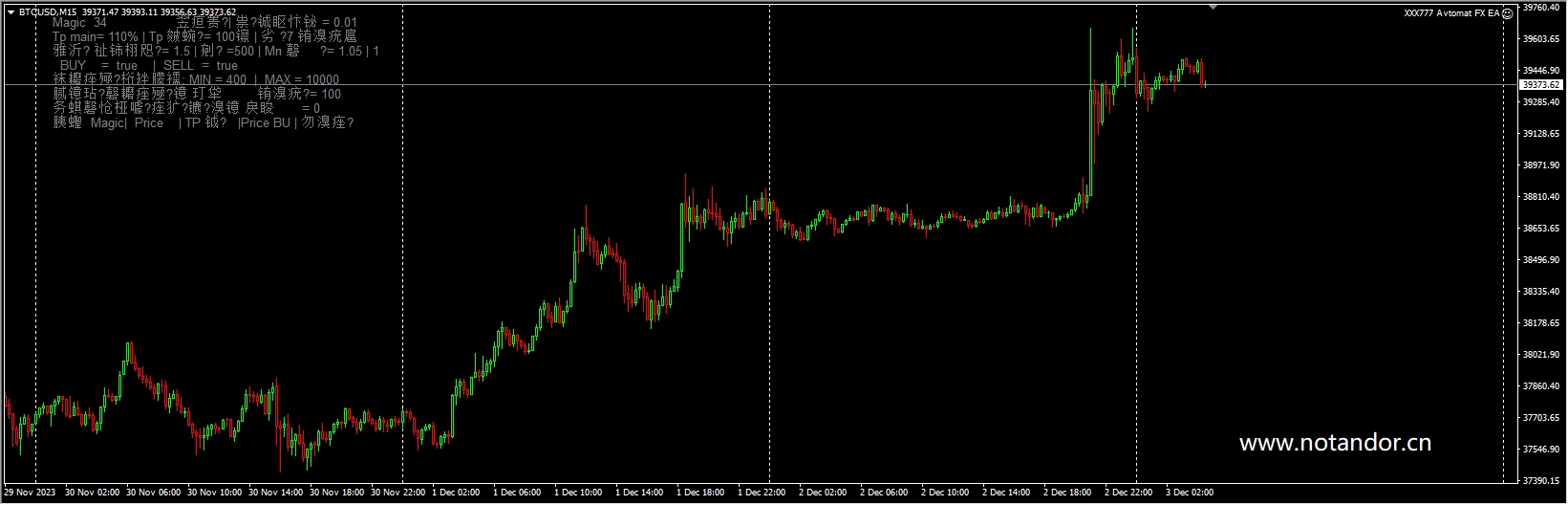Screen dimensions: 1568x505
Task: Click the '1 Dec 06:00' time axis label
Action: click(x=517, y=493)
